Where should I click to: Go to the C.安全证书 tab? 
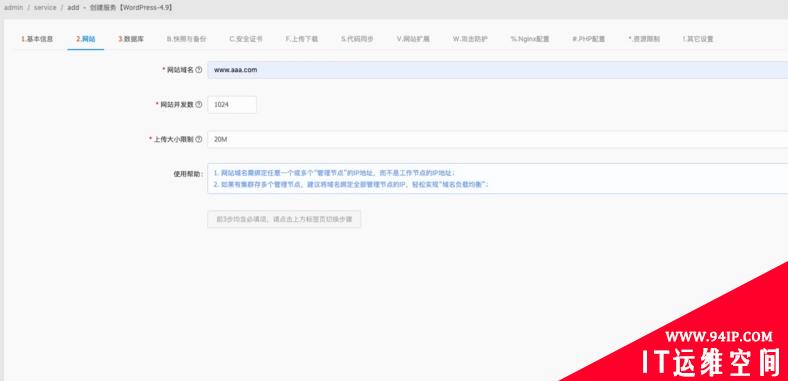tap(246, 39)
